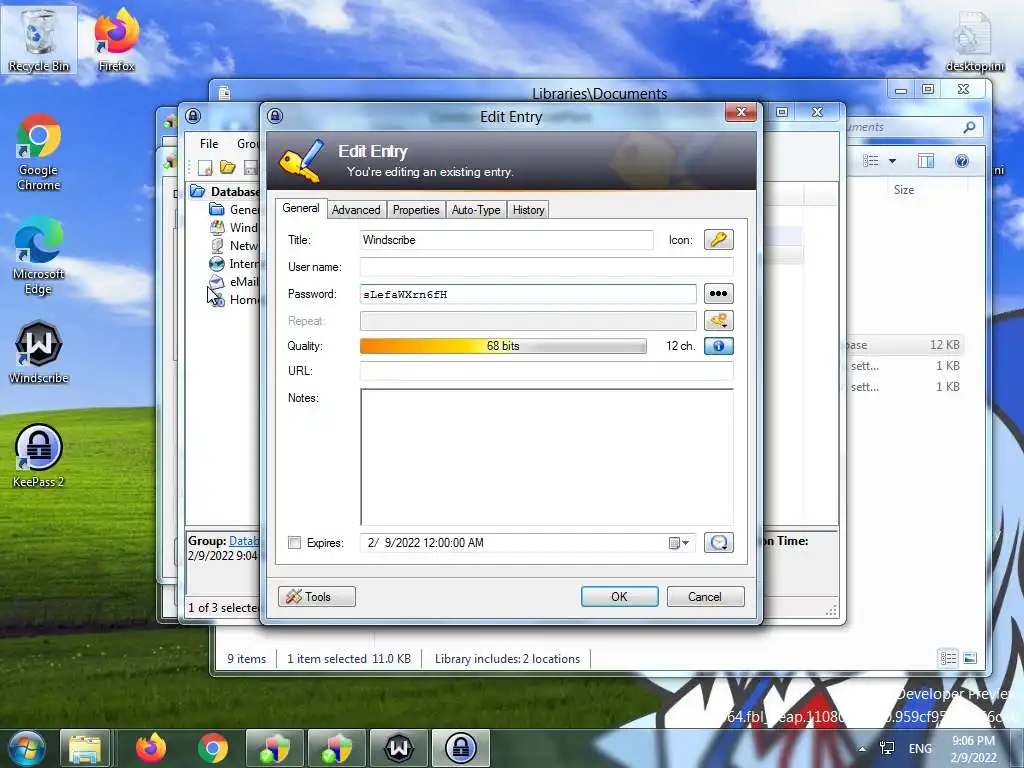Click the blue quality info button
Image resolution: width=1024 pixels, height=768 pixels.
[718, 346]
